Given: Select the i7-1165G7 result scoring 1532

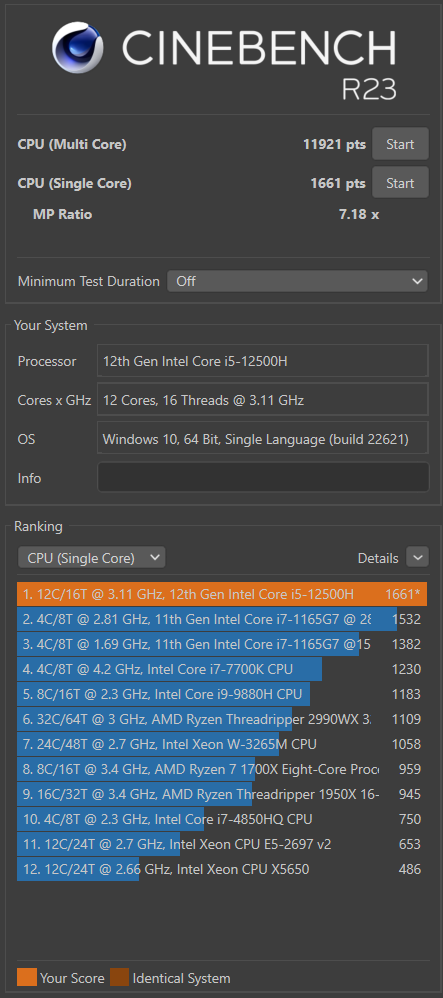Looking at the screenshot, I should click(222, 619).
